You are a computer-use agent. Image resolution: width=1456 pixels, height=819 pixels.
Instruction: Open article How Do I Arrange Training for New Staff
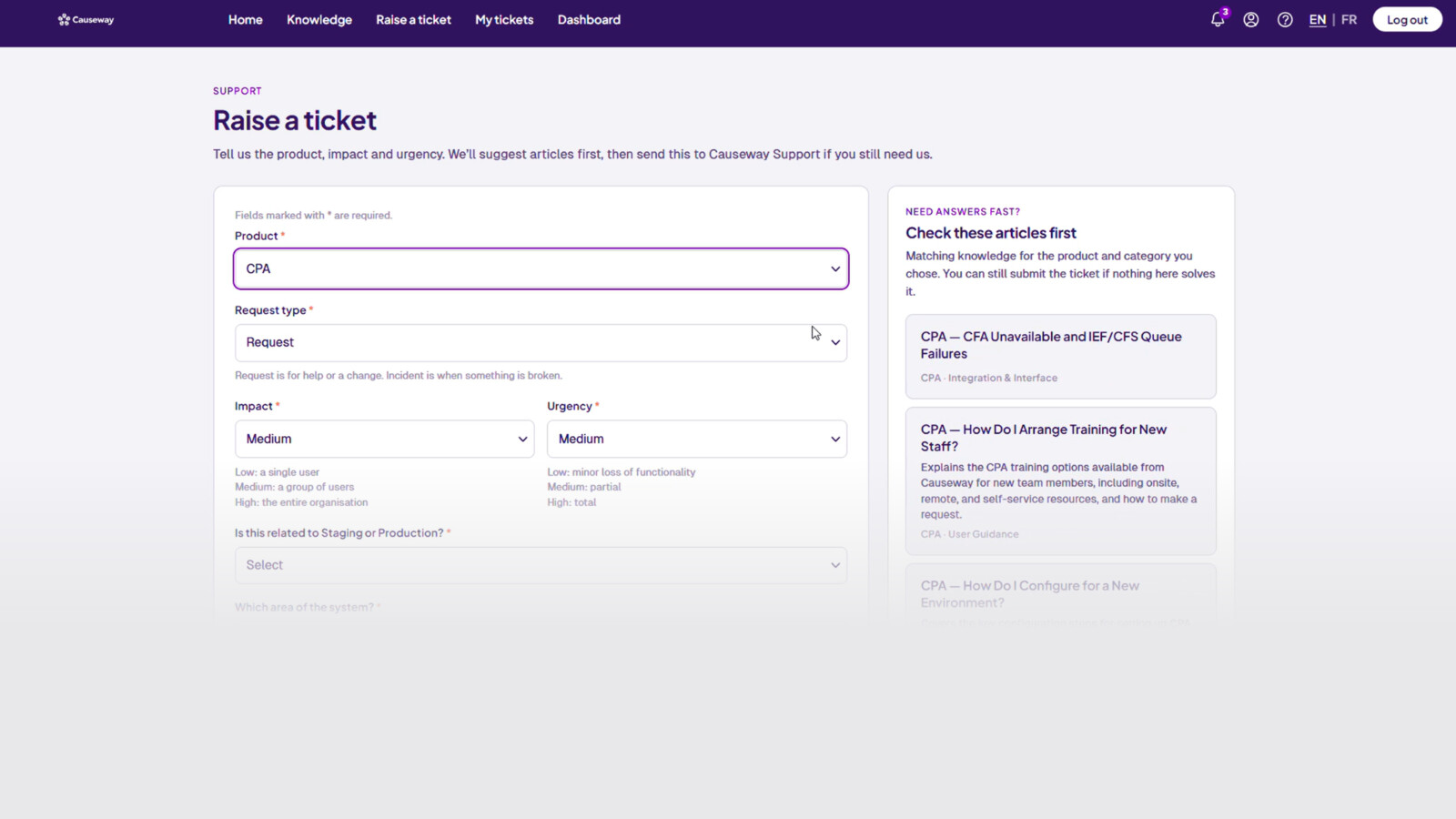1060,480
